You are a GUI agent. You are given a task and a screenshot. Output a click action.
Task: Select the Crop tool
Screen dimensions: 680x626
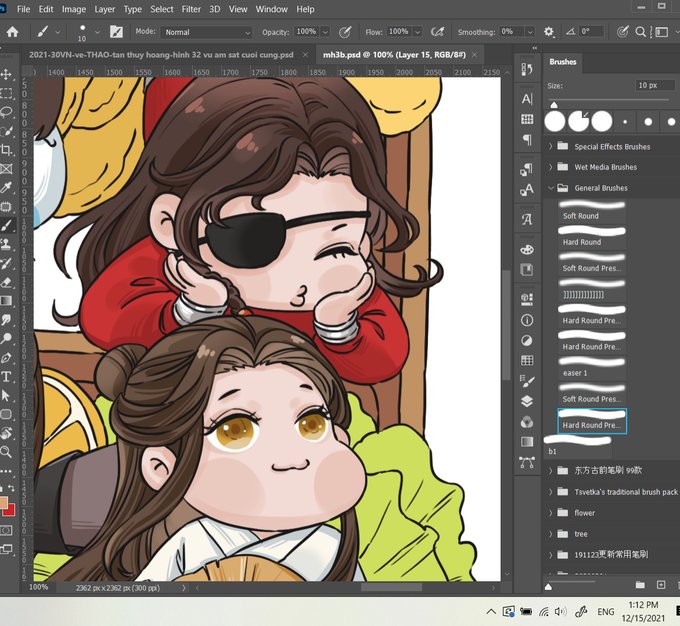[x=6, y=150]
